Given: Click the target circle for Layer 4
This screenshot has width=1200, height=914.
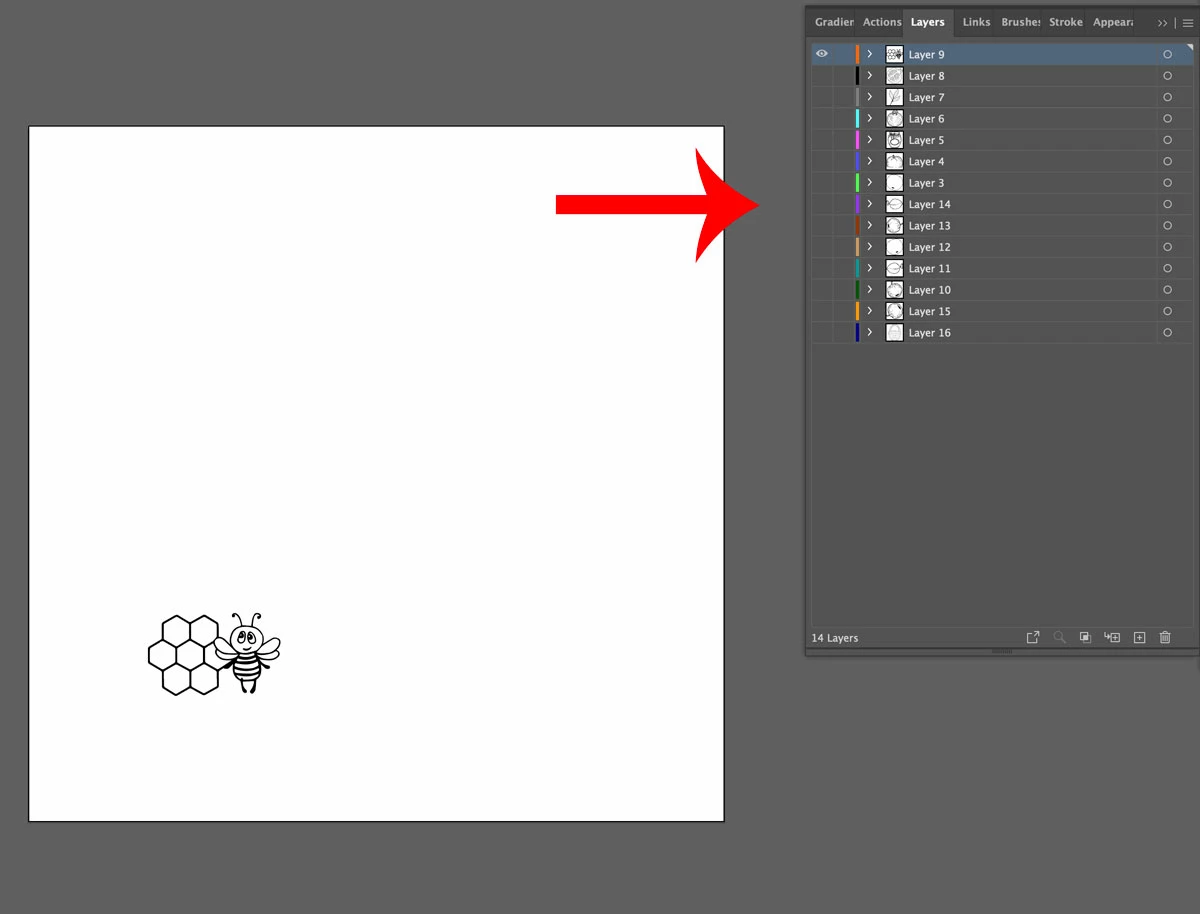Looking at the screenshot, I should 1167,162.
